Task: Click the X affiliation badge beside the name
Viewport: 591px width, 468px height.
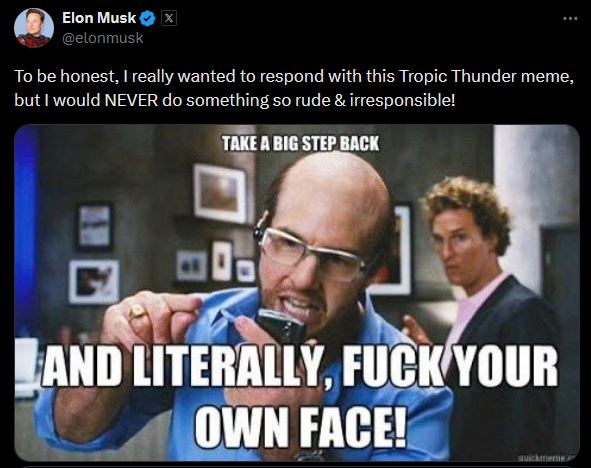Action: pyautogui.click(x=169, y=18)
